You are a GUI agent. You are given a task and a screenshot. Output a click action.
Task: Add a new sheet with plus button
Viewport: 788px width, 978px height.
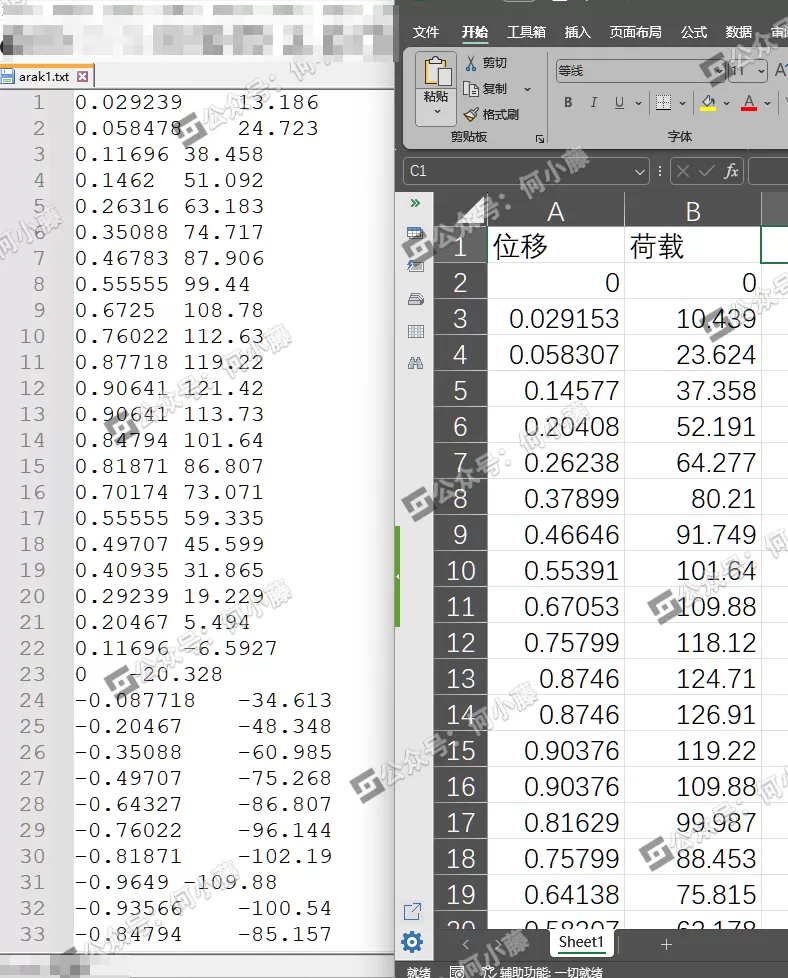coord(666,944)
